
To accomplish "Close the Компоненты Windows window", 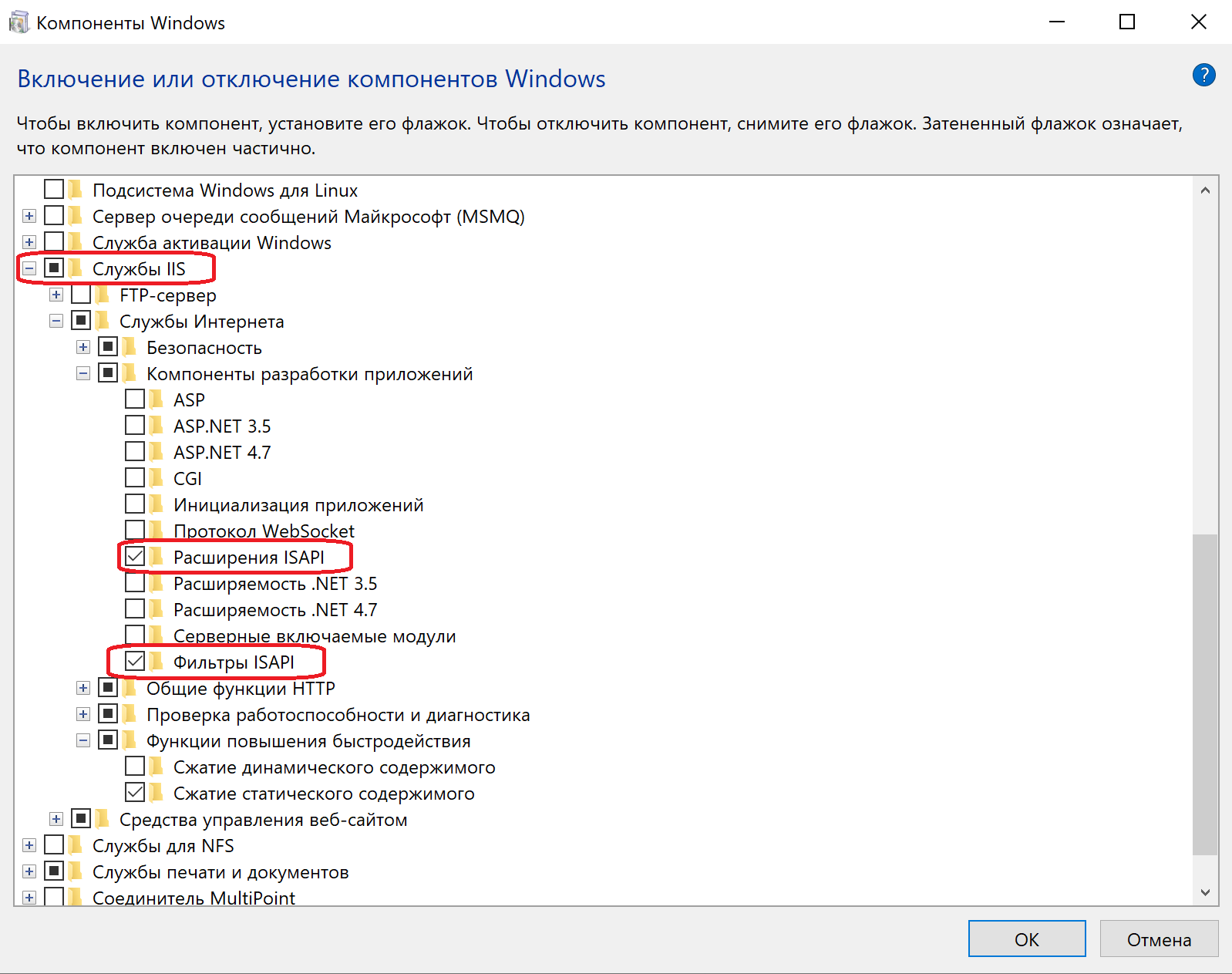I will click(1198, 22).
